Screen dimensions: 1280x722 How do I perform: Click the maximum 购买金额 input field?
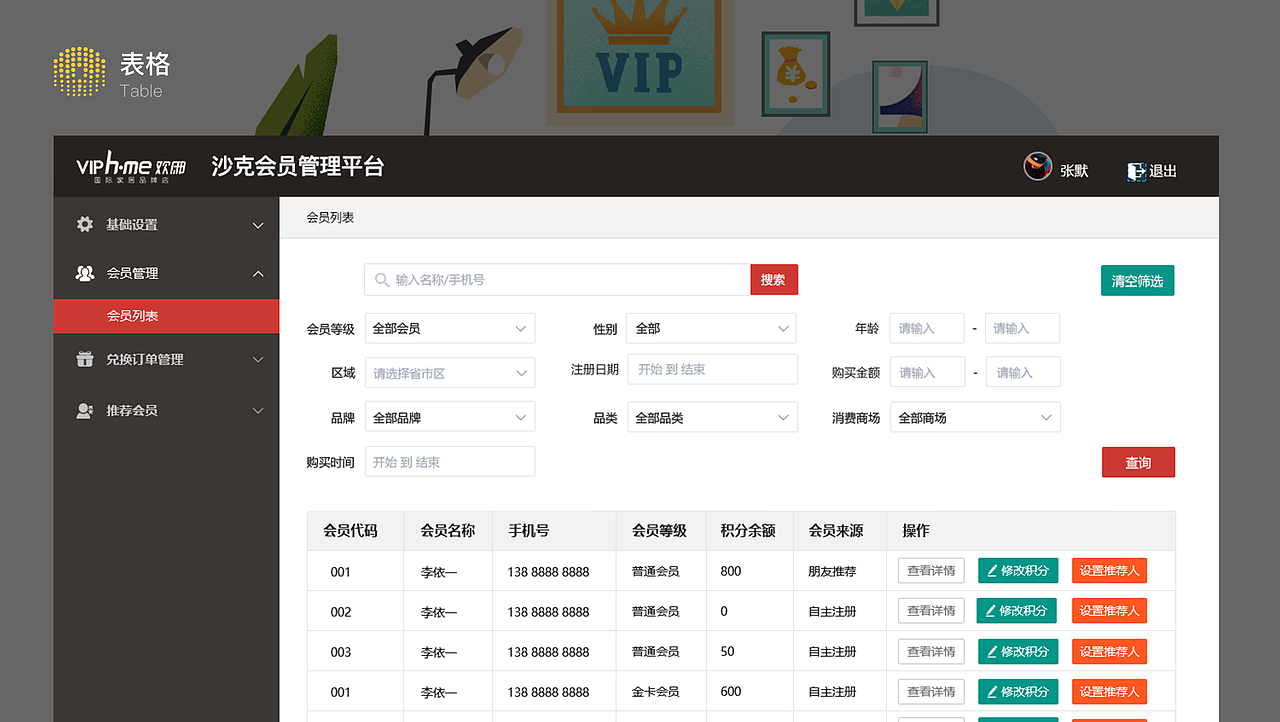(1022, 372)
